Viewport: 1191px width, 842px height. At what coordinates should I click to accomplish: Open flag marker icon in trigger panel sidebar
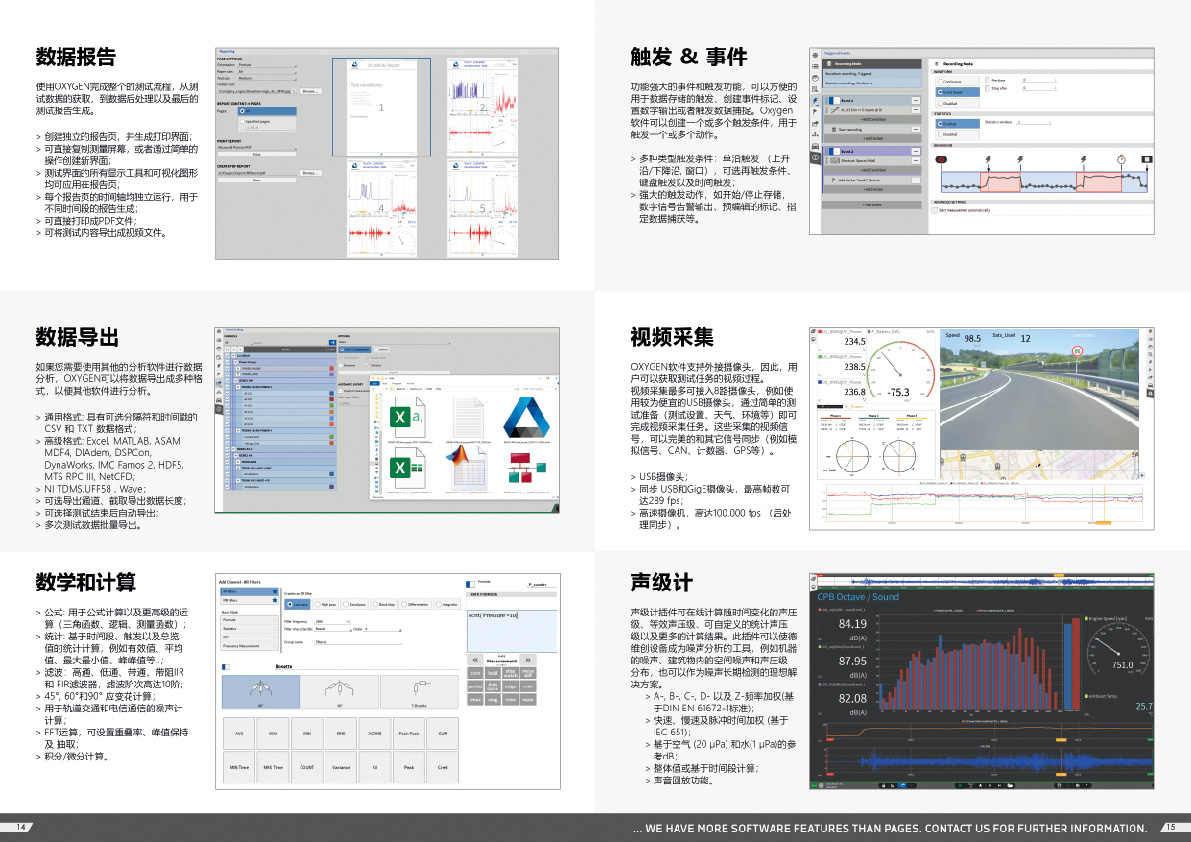815,112
